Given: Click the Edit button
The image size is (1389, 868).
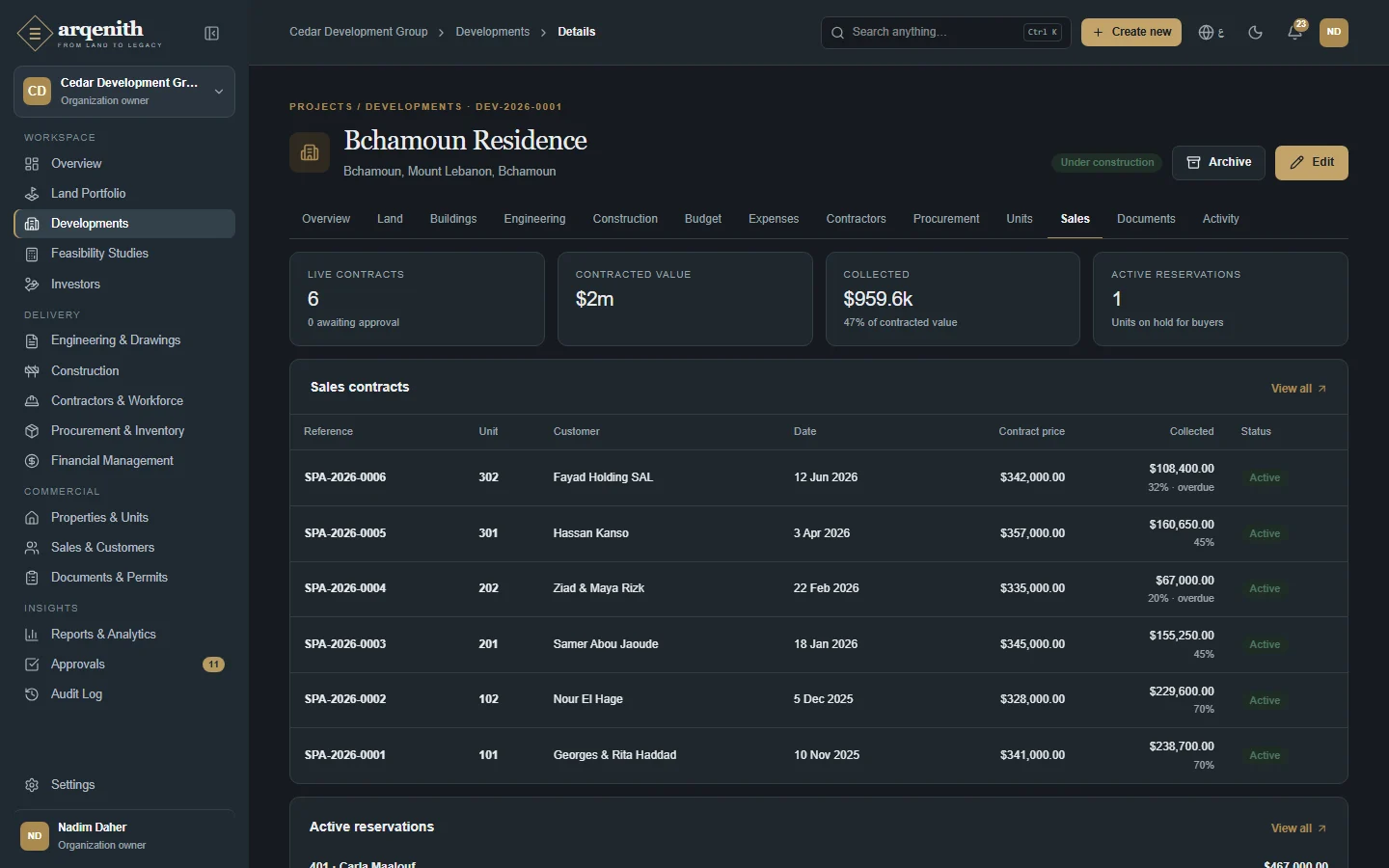Looking at the screenshot, I should click(1312, 163).
